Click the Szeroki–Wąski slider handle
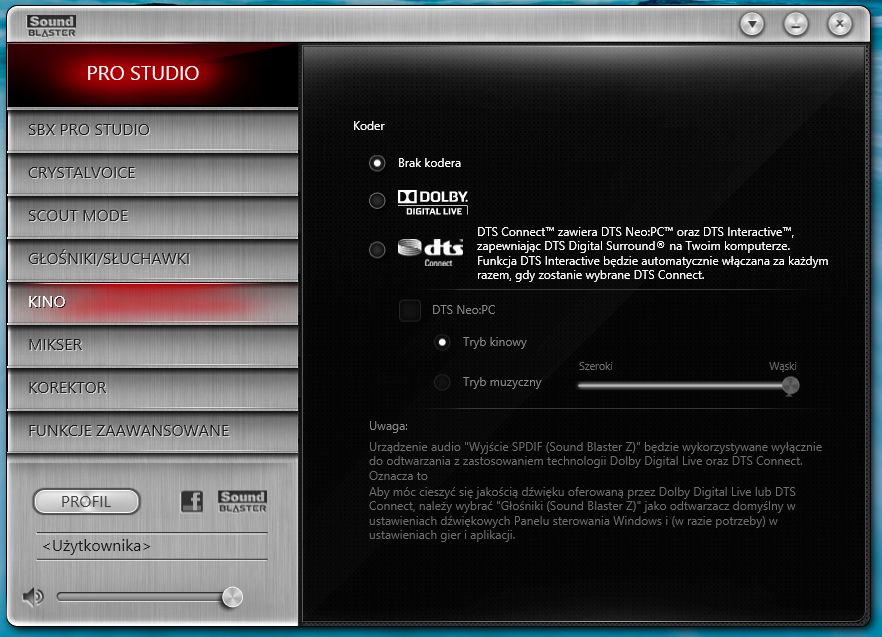Screen dimensions: 882x637 point(790,385)
